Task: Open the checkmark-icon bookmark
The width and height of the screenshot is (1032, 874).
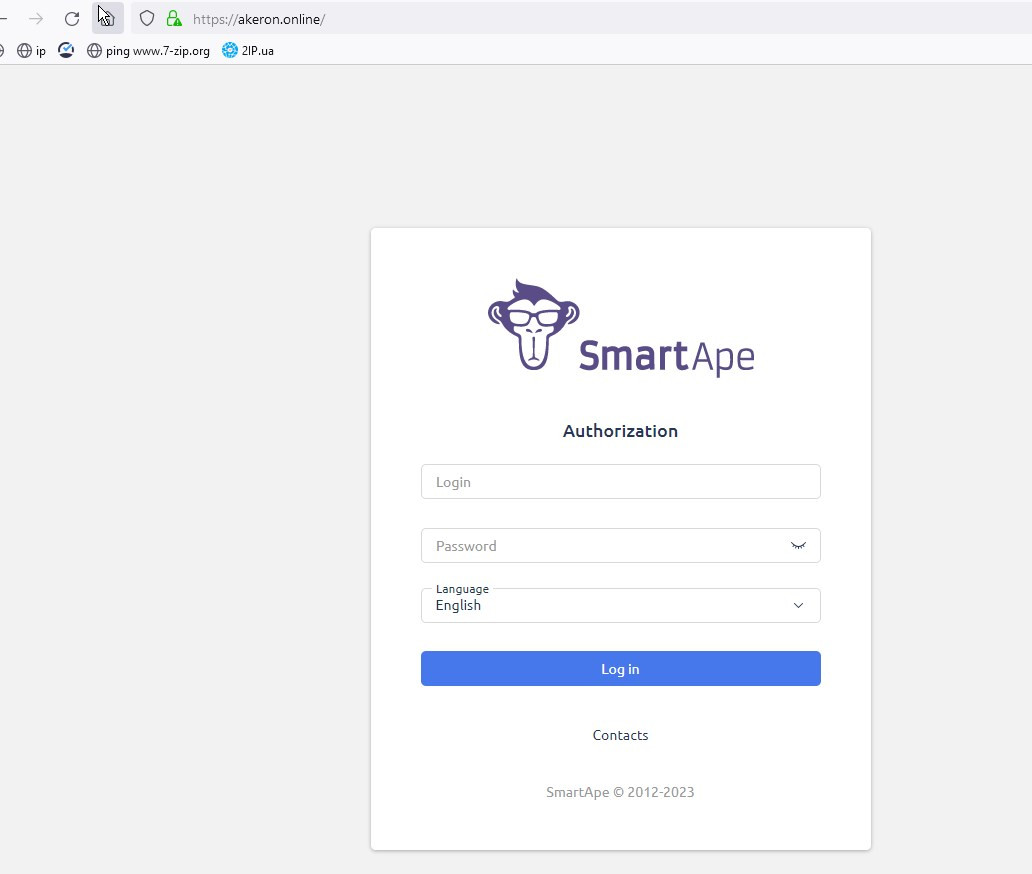Action: coord(66,50)
